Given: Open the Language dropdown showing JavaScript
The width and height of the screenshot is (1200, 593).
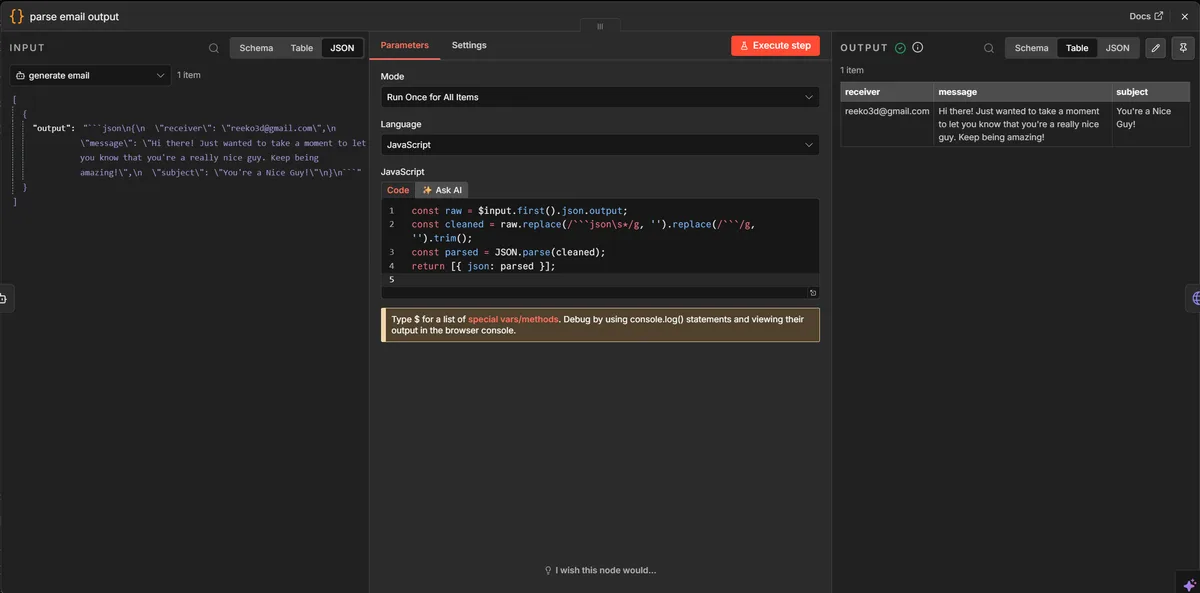Looking at the screenshot, I should [x=598, y=144].
